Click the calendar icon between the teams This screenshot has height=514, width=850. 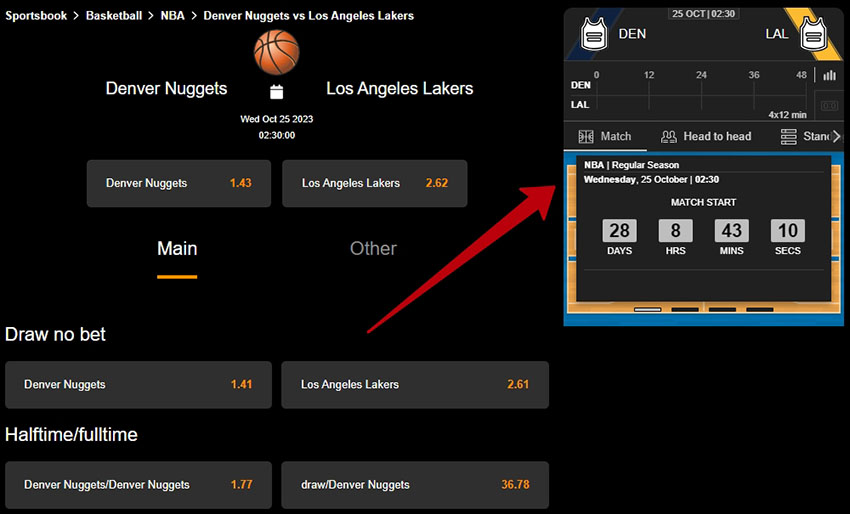pyautogui.click(x=277, y=92)
